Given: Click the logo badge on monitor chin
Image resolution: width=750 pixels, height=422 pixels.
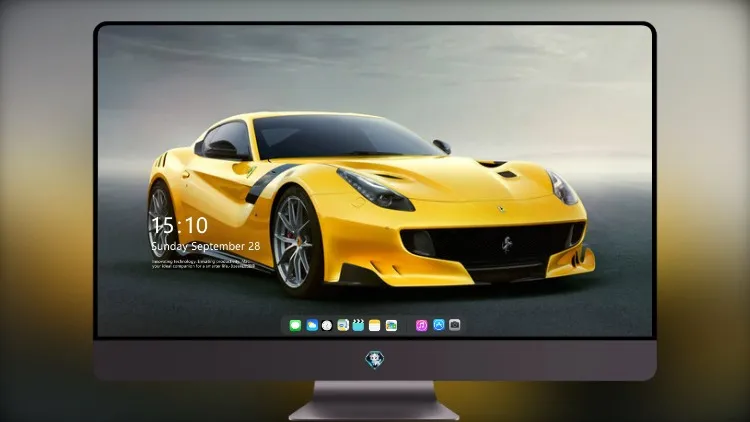Looking at the screenshot, I should (x=375, y=360).
